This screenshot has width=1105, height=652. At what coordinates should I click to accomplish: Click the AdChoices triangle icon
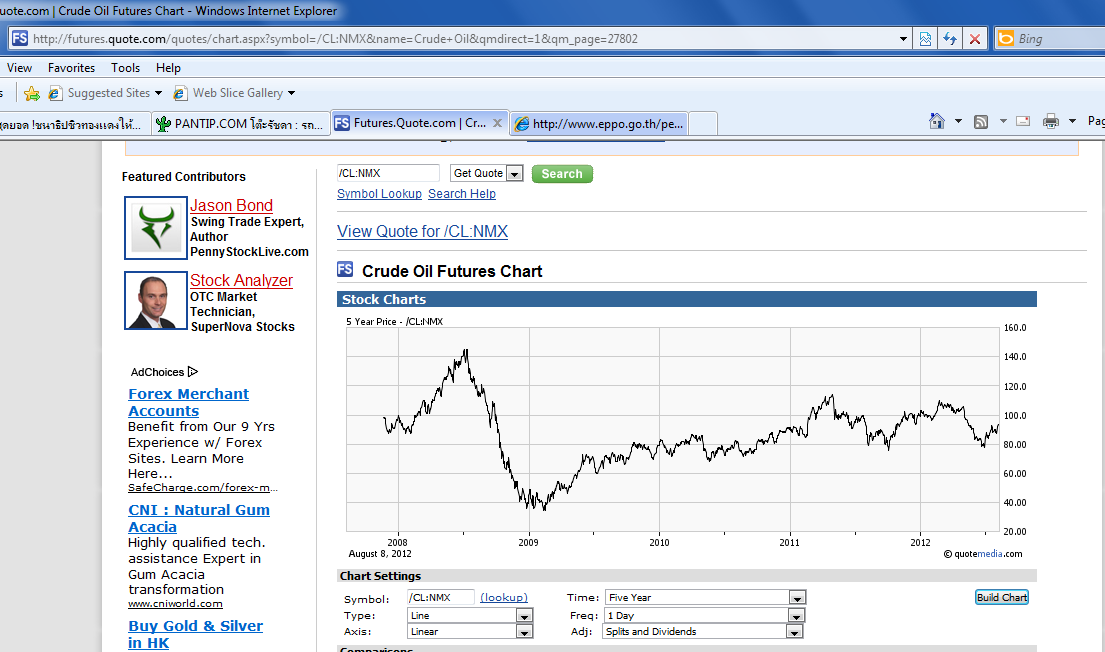pyautogui.click(x=193, y=371)
